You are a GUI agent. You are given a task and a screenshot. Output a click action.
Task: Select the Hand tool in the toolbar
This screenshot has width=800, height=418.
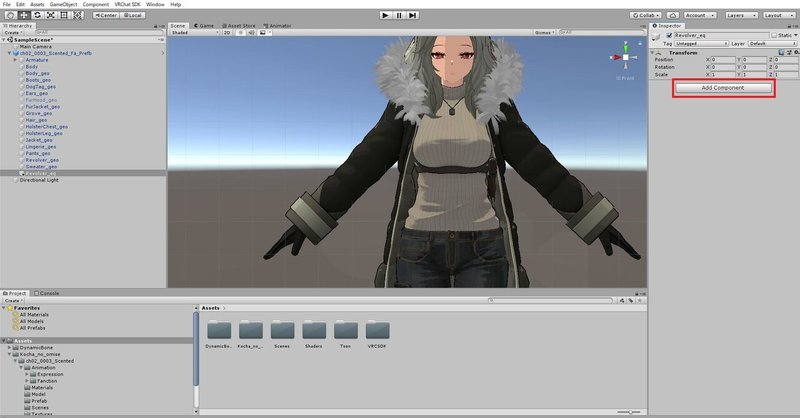pos(10,15)
